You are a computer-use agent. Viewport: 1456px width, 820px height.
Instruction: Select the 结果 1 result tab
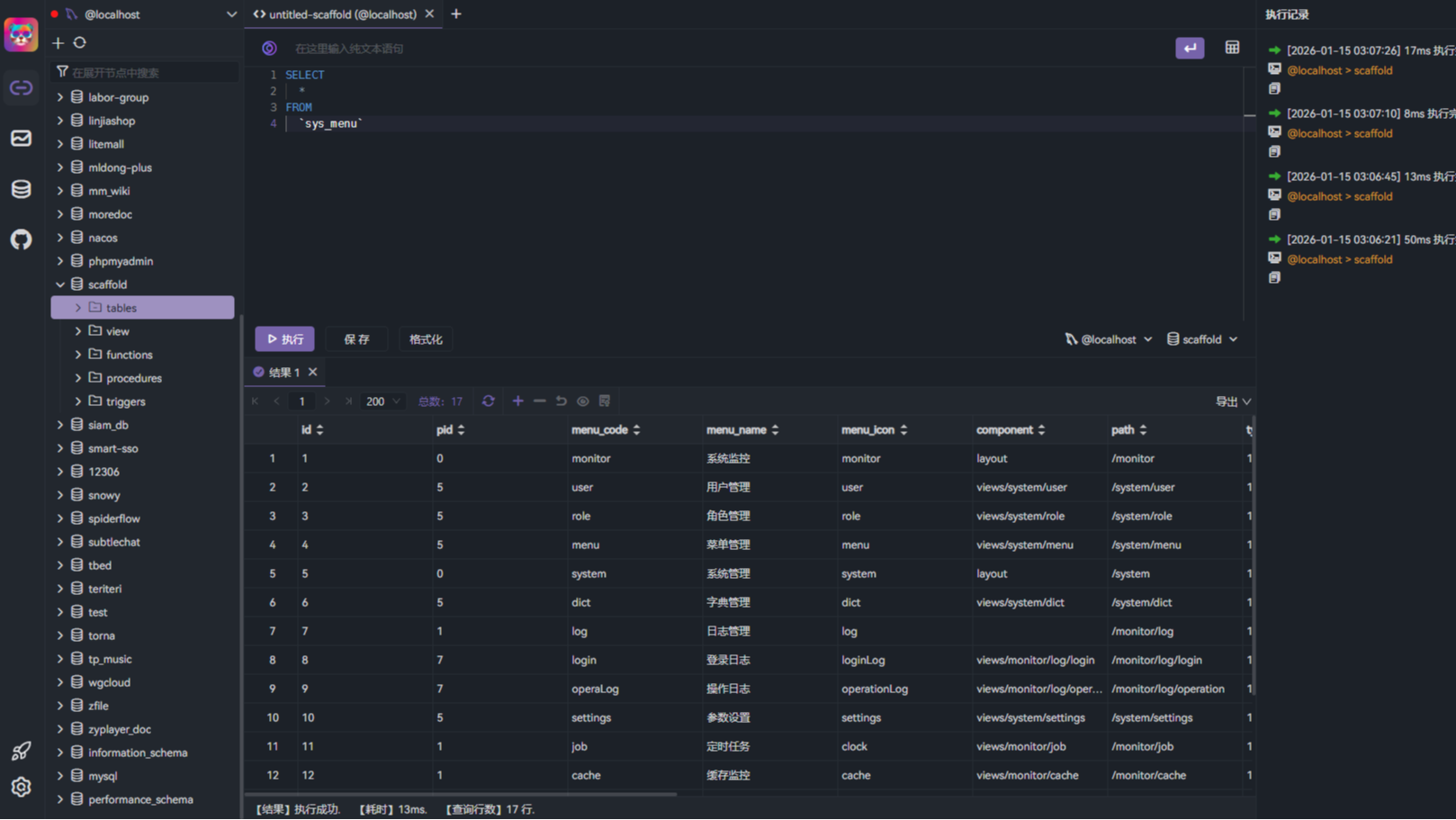tap(281, 372)
